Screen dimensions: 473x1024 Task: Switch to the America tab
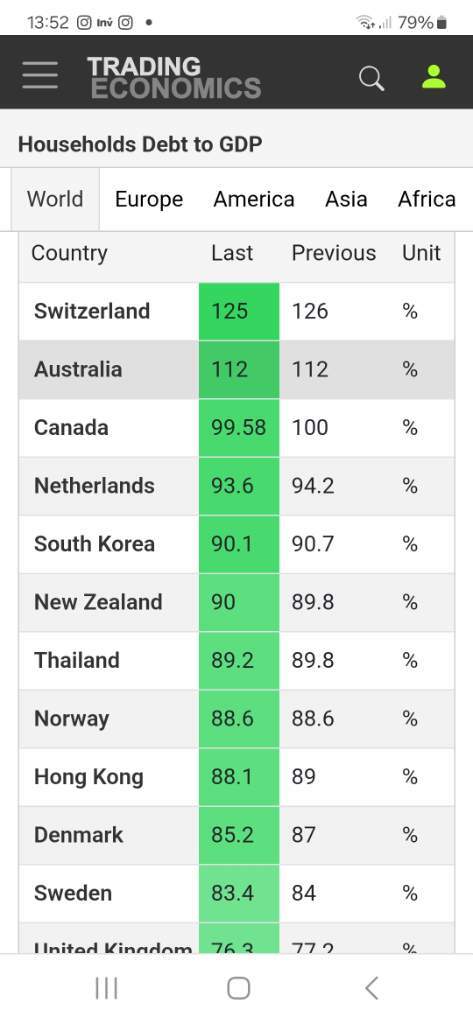pos(253,199)
